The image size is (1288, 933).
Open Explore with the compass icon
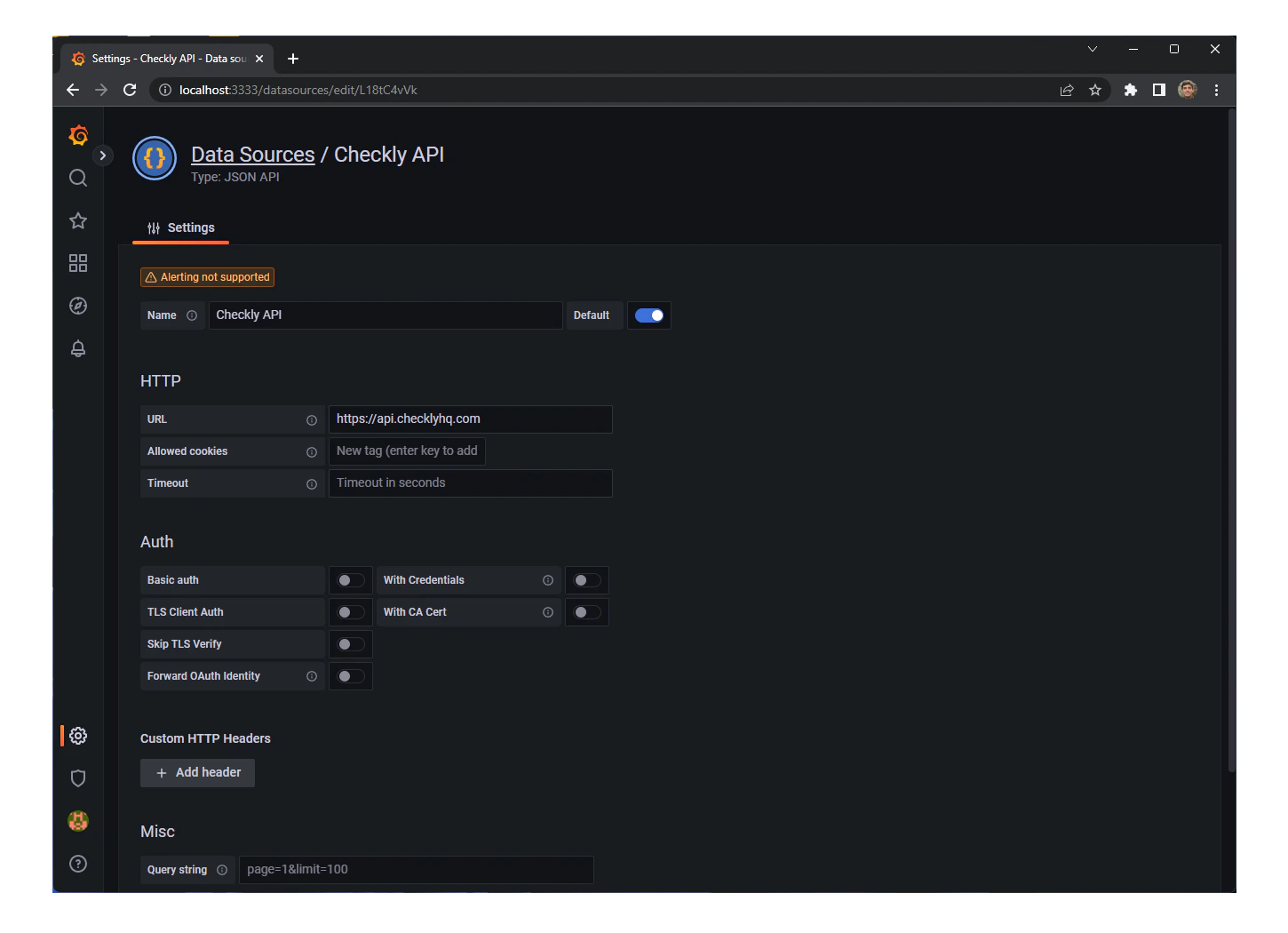pyautogui.click(x=78, y=305)
